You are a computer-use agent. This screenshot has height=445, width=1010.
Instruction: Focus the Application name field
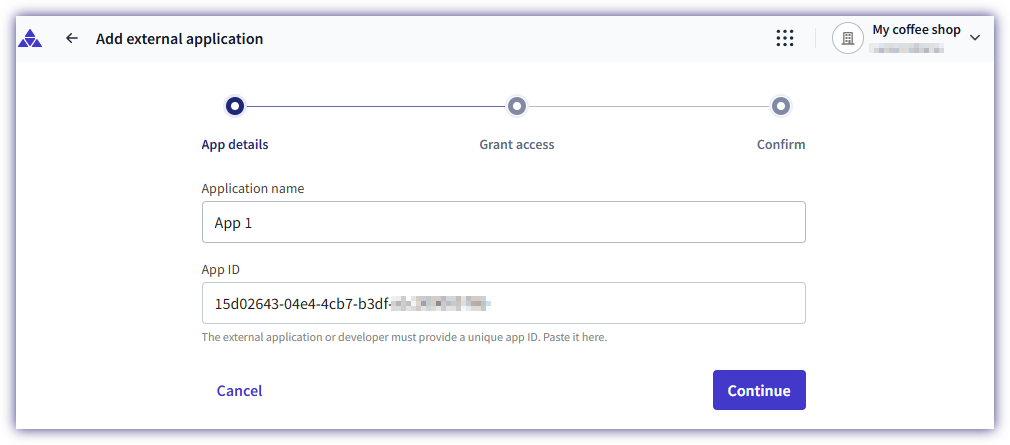click(x=504, y=222)
